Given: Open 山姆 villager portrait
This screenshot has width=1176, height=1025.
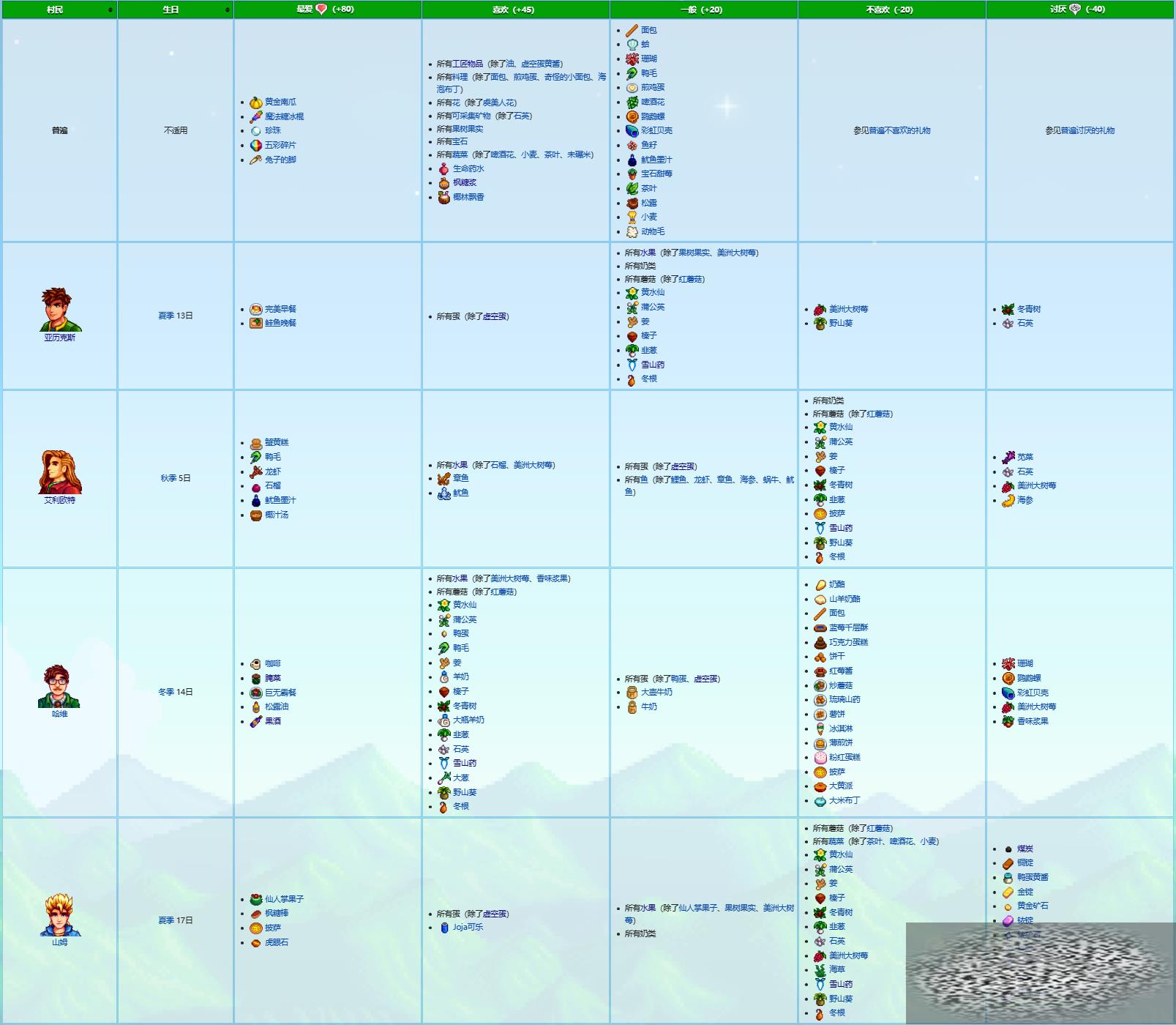Looking at the screenshot, I should 59,914.
